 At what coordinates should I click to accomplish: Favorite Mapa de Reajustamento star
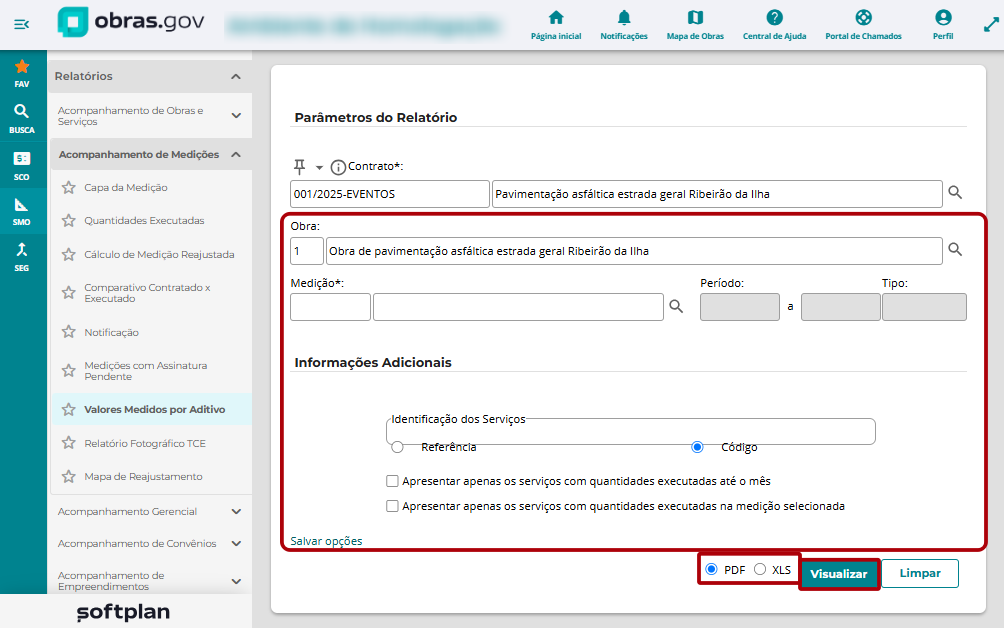[x=69, y=477]
